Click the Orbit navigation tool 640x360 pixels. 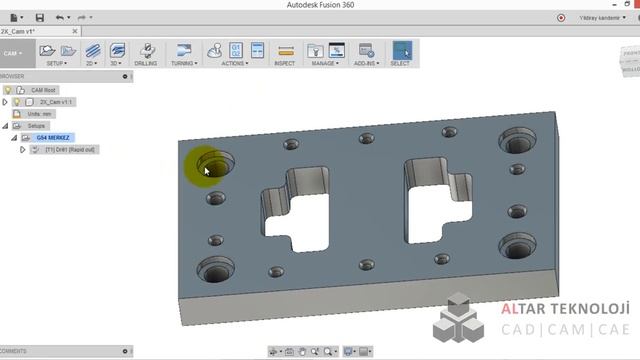pos(274,351)
